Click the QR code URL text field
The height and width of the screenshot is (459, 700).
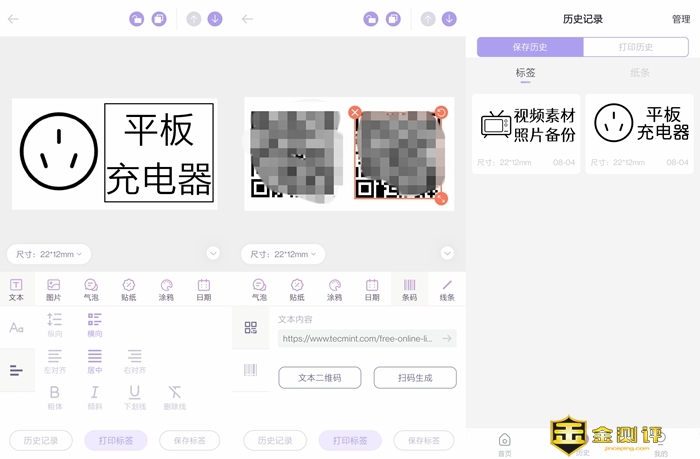click(360, 338)
